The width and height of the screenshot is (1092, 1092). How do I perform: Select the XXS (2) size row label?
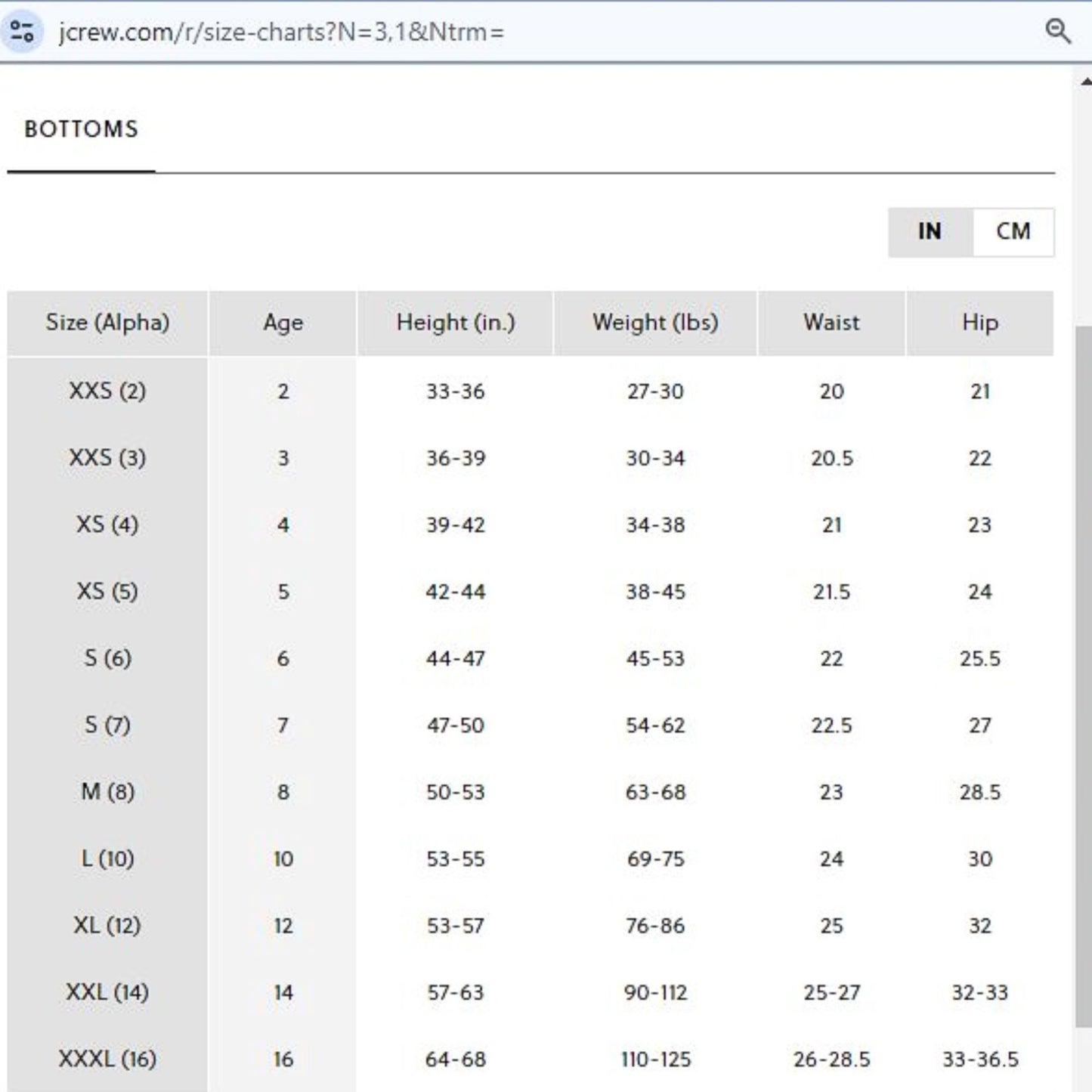[x=107, y=391]
